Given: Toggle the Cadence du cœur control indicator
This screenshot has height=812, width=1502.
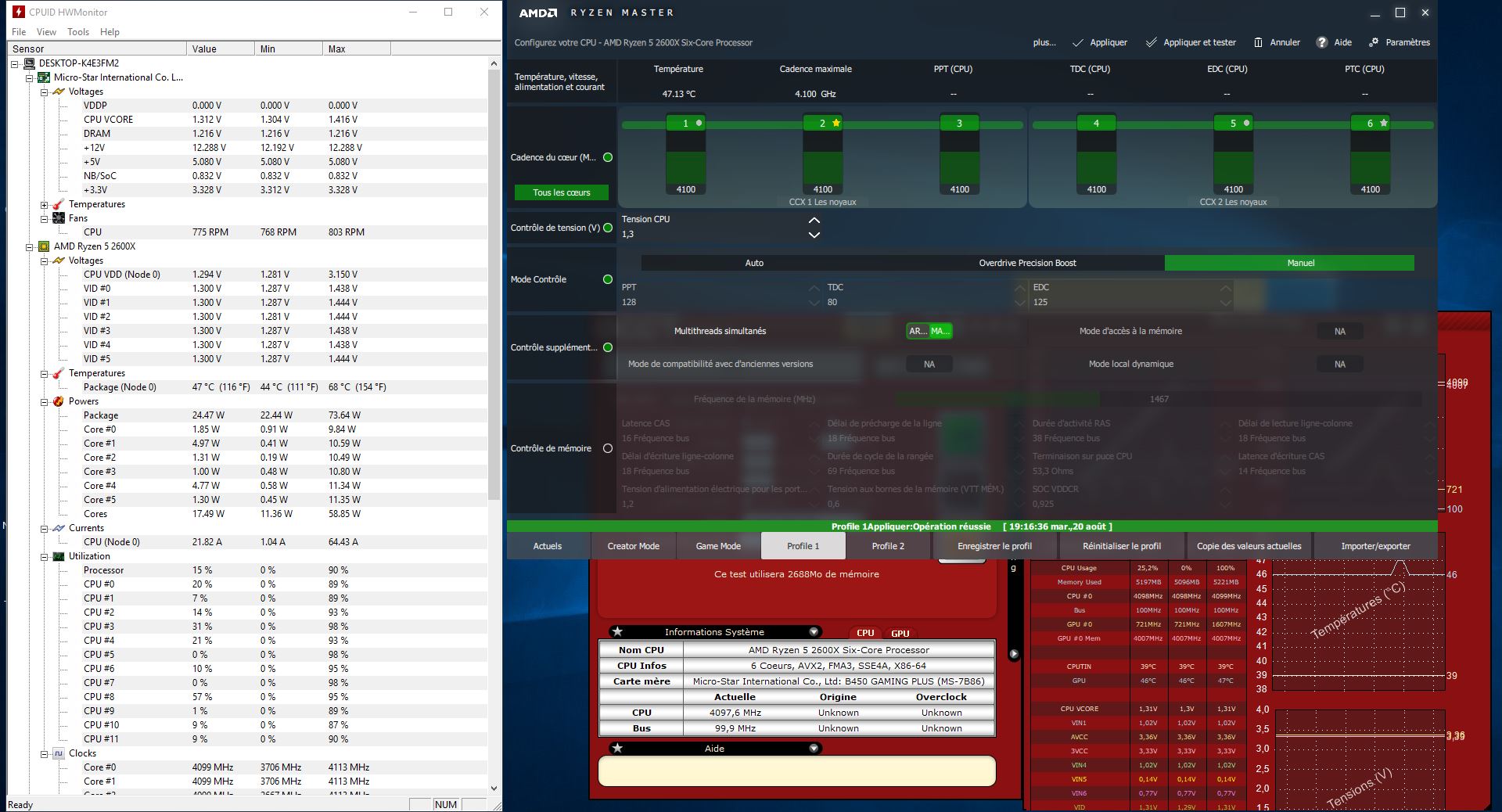Looking at the screenshot, I should coord(608,157).
